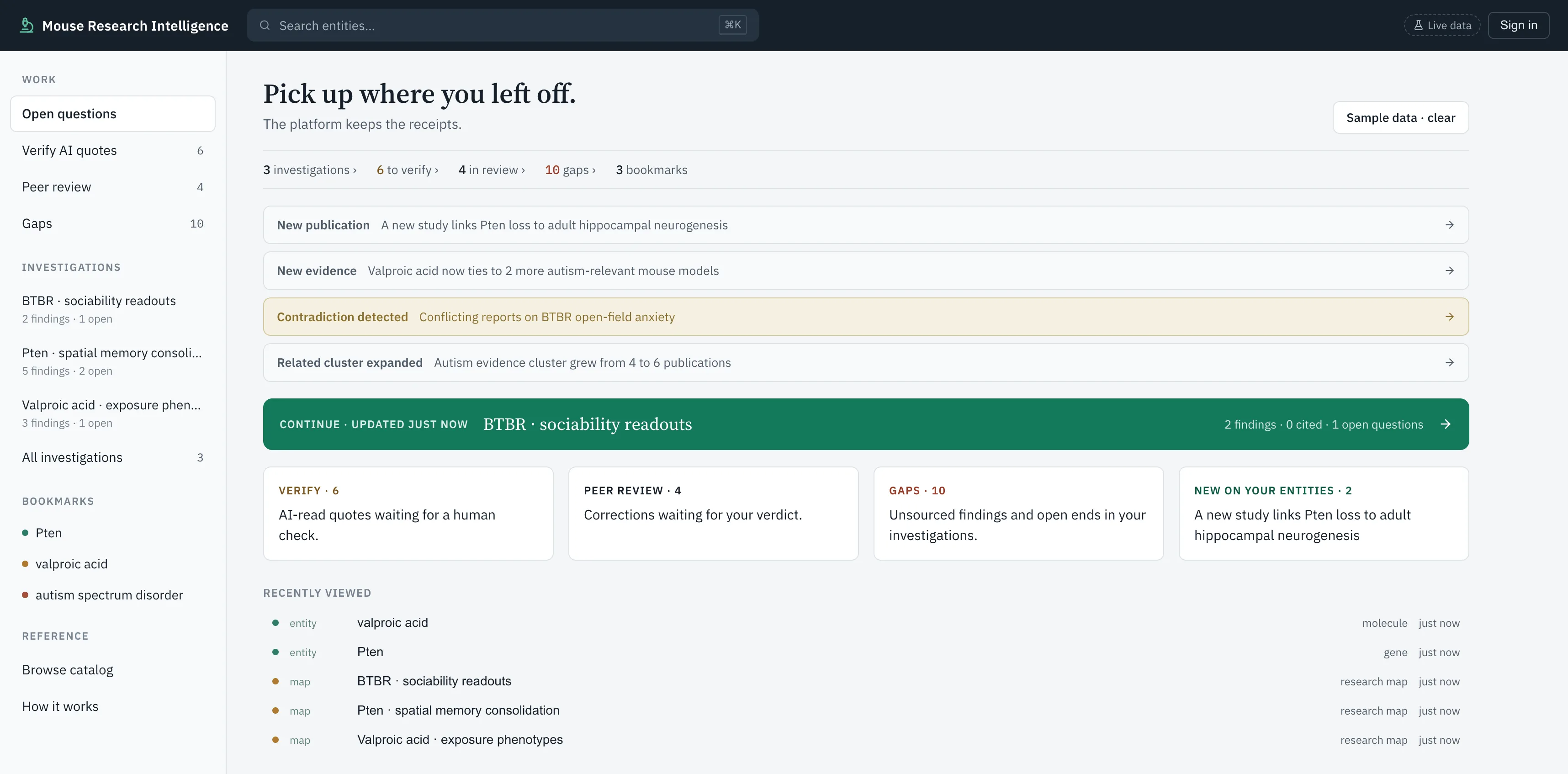Open recently viewed Valproic acid · exposure phenotypes

866,740
